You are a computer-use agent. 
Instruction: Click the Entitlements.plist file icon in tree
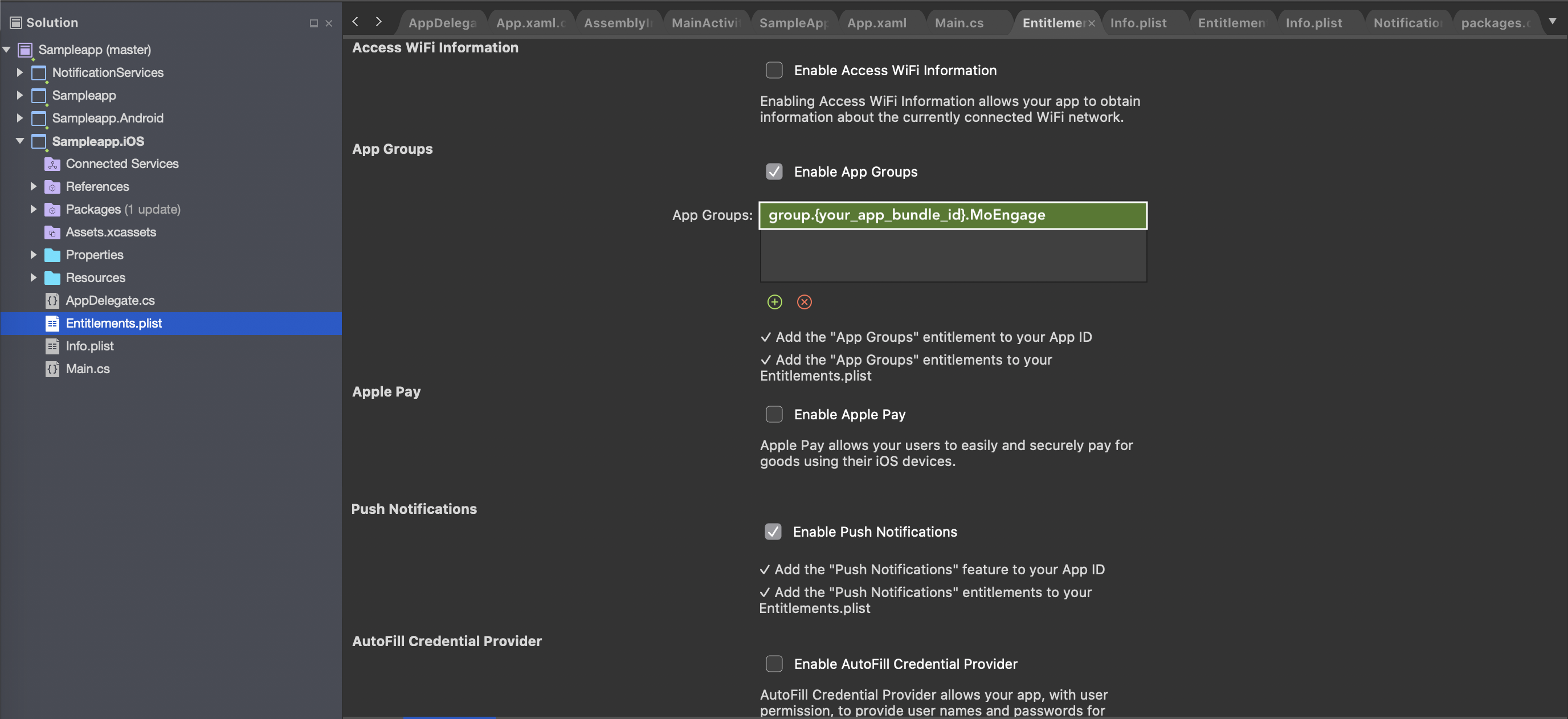[52, 323]
